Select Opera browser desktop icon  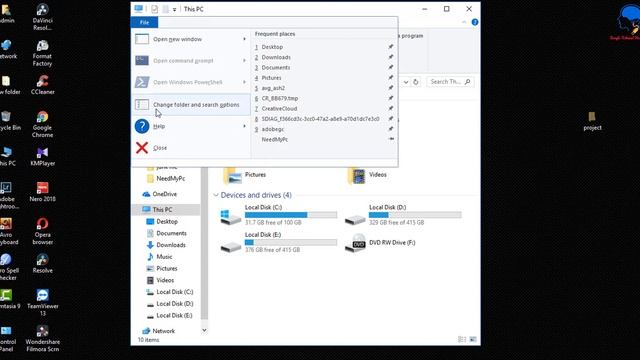pyautogui.click(x=42, y=231)
